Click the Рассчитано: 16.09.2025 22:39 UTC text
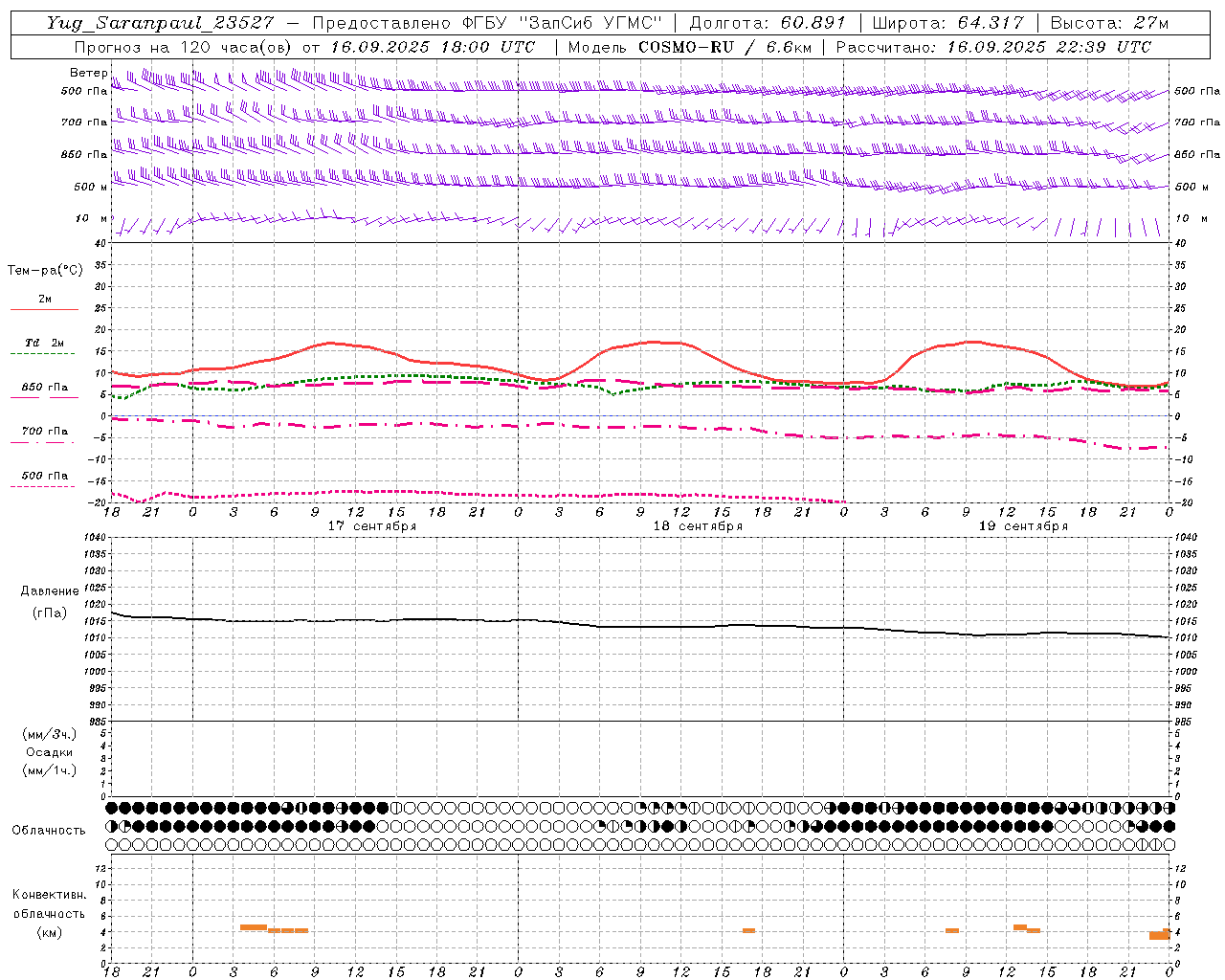Viewport: 1225px width, 980px height. pyautogui.click(x=993, y=47)
